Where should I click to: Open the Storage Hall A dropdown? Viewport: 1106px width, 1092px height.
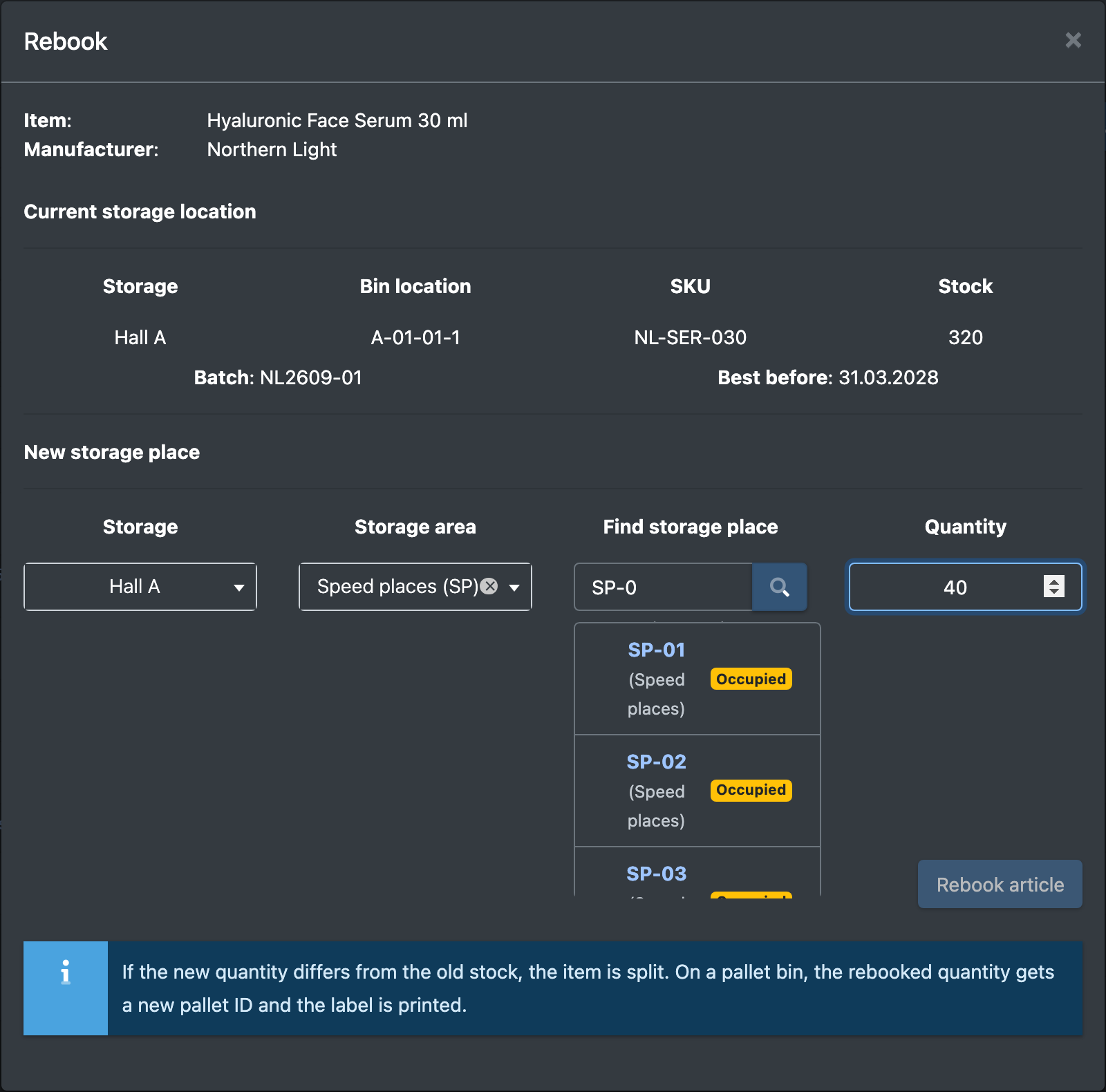coord(140,587)
